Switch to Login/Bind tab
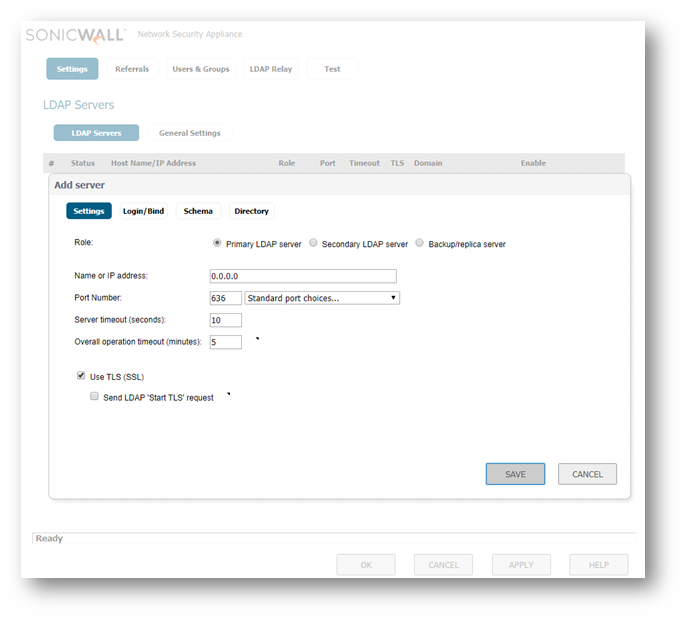The width and height of the screenshot is (687, 620). coord(143,211)
